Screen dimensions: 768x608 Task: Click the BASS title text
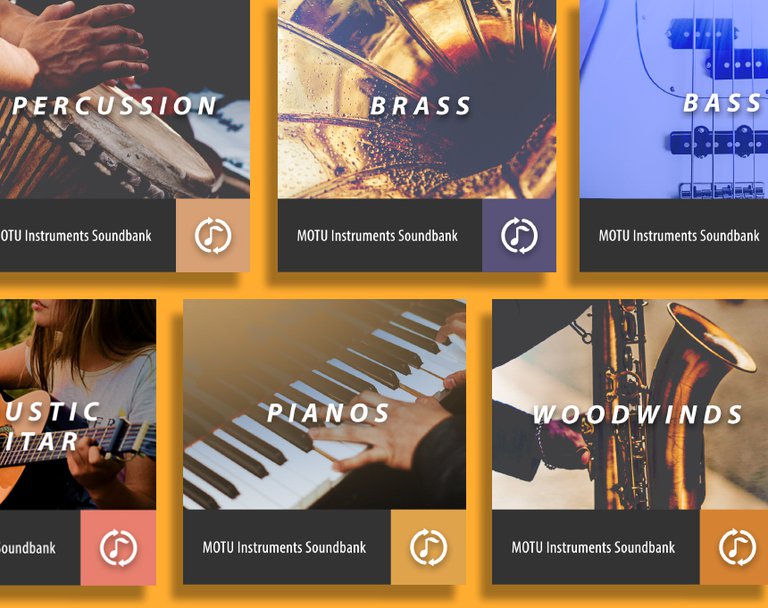point(722,103)
